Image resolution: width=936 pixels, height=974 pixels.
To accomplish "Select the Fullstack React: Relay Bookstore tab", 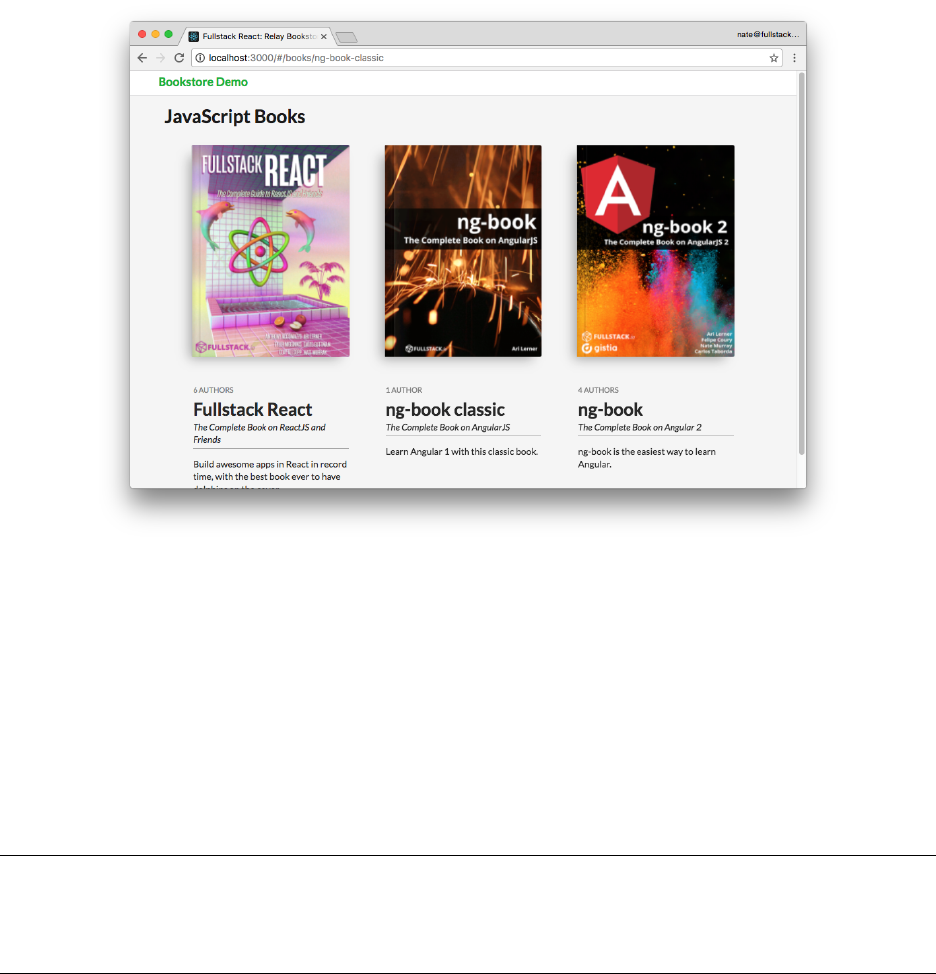I will pyautogui.click(x=255, y=37).
